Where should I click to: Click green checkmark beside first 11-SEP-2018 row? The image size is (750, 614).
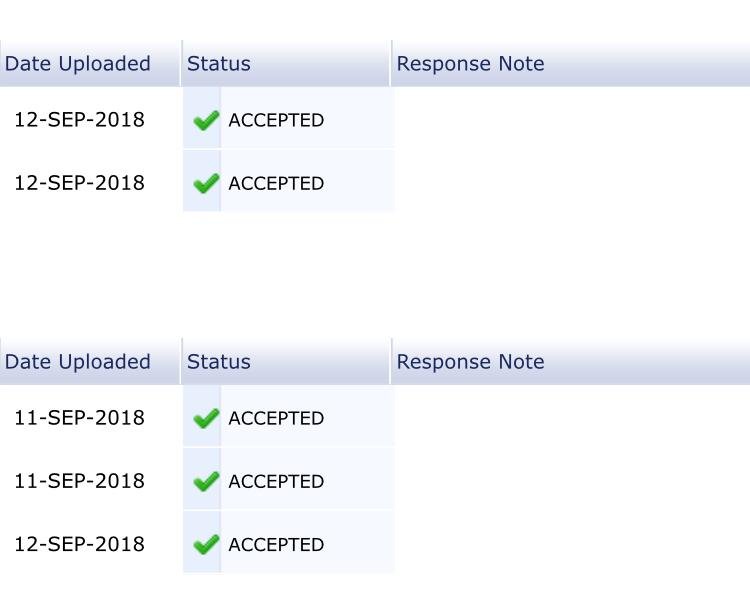(206, 418)
